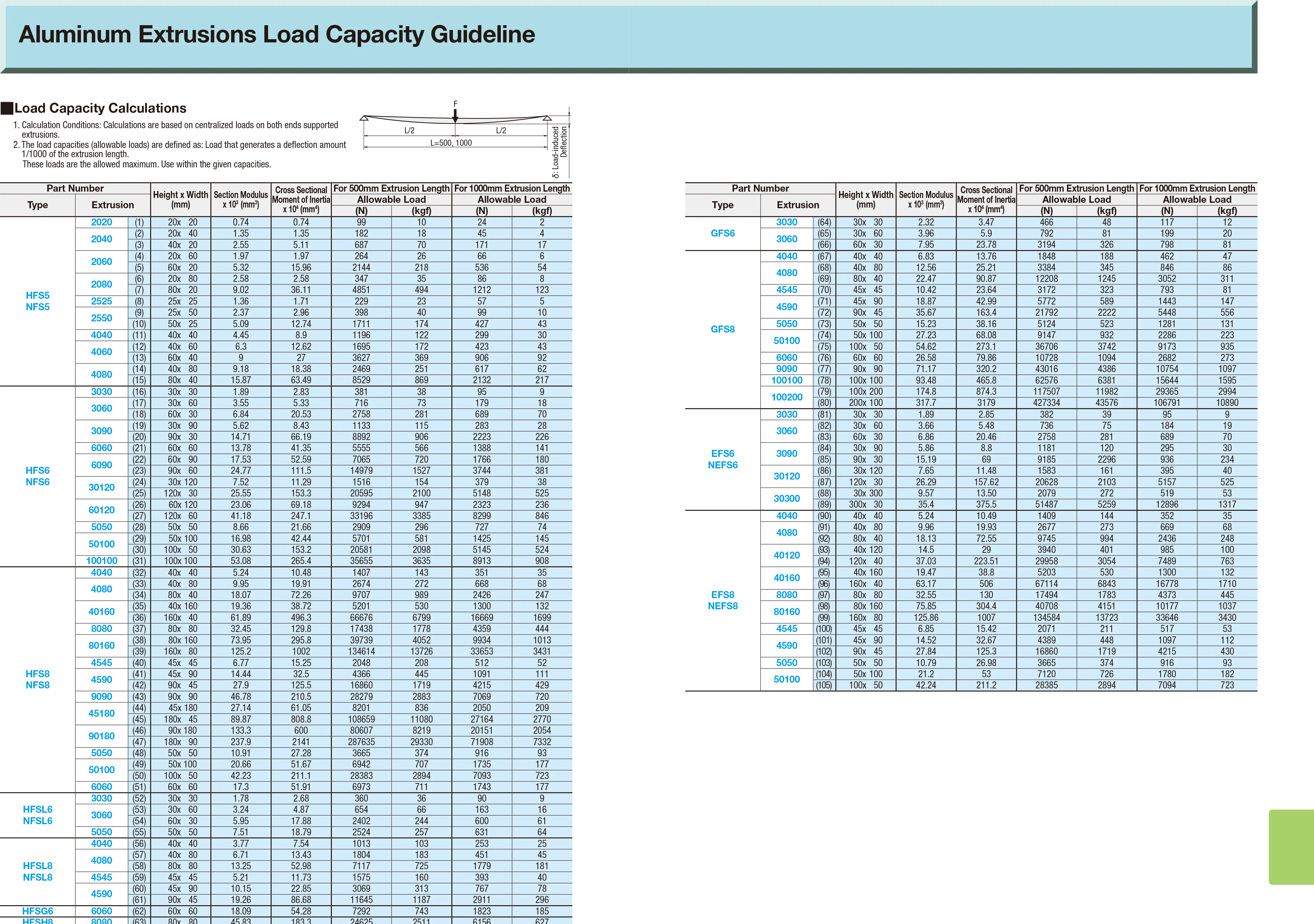Click the 30300 extrusion link beside rows 88-89
This screenshot has height=924, width=1314.
(x=786, y=499)
